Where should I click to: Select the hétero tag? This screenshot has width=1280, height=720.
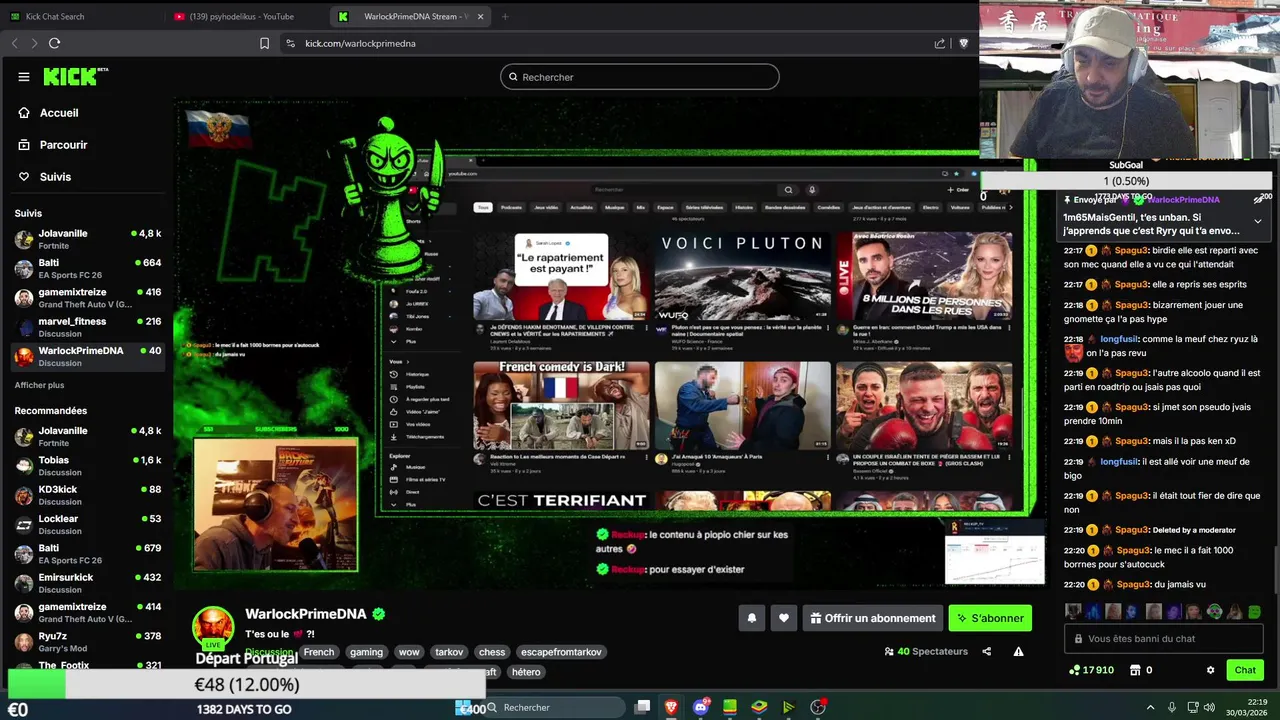tap(526, 672)
